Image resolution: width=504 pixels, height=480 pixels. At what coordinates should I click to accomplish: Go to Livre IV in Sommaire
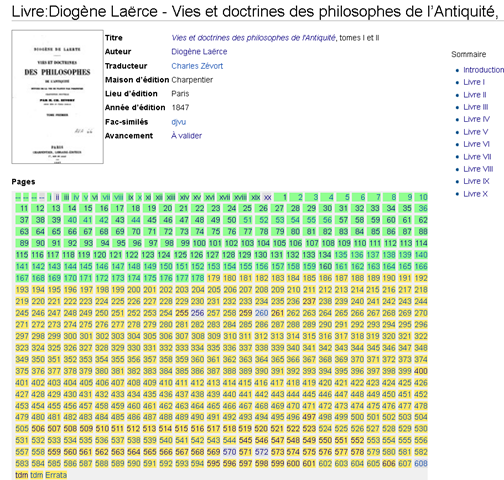click(476, 119)
